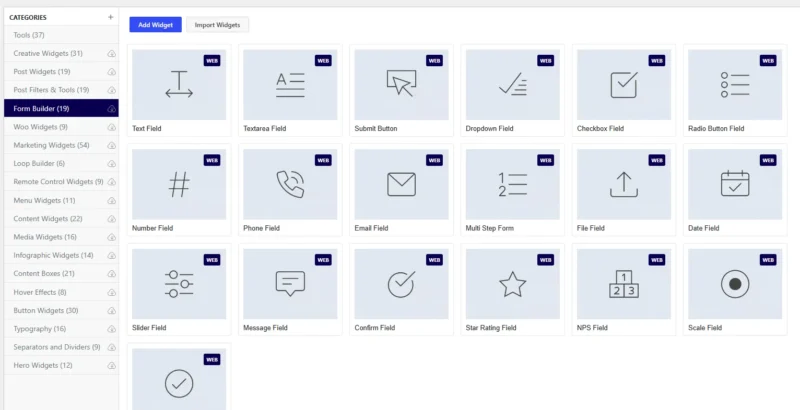Click the WEB badge on Scale Field card
This screenshot has height=410, width=800.
click(x=768, y=260)
